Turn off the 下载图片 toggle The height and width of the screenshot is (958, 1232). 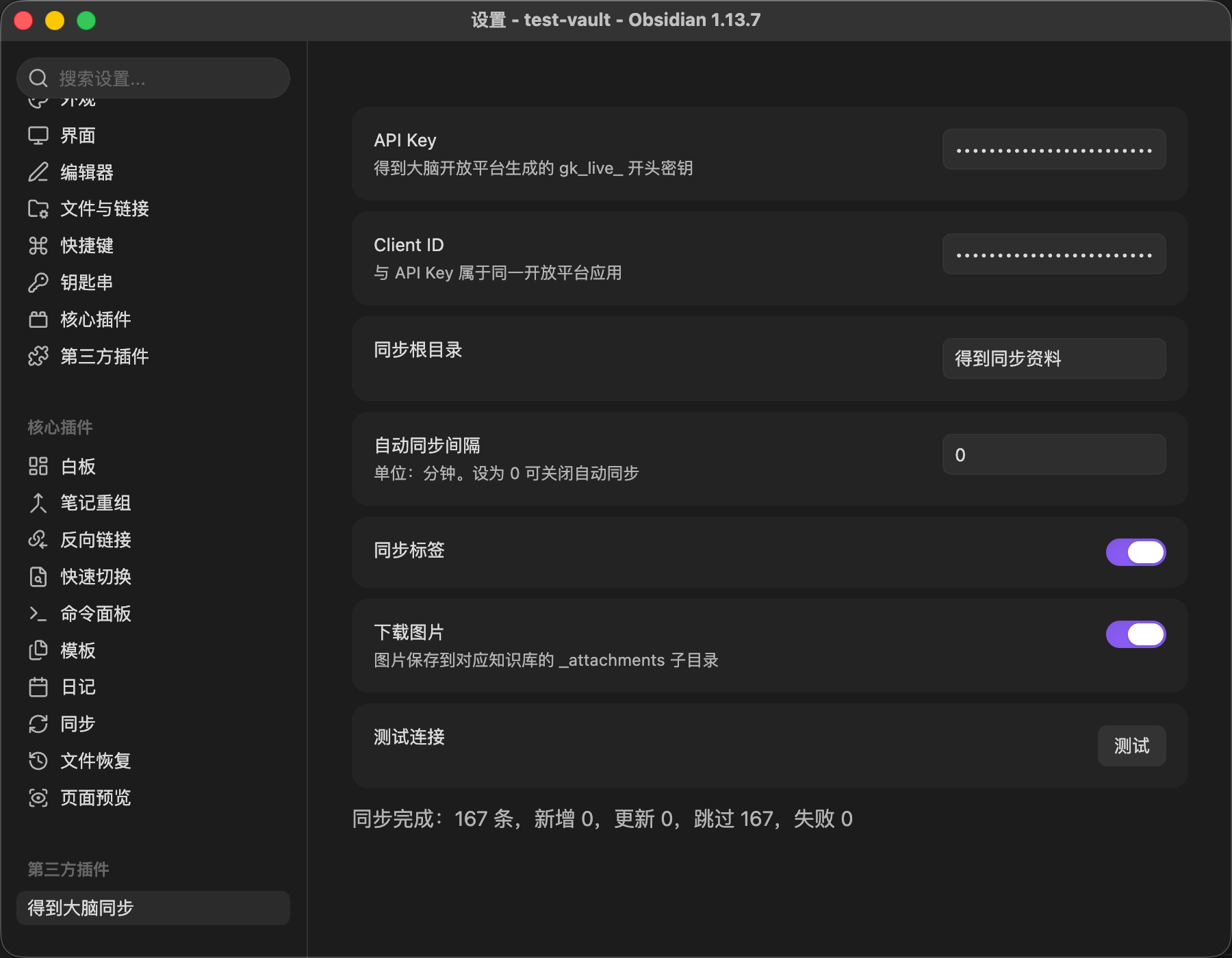[x=1135, y=634]
